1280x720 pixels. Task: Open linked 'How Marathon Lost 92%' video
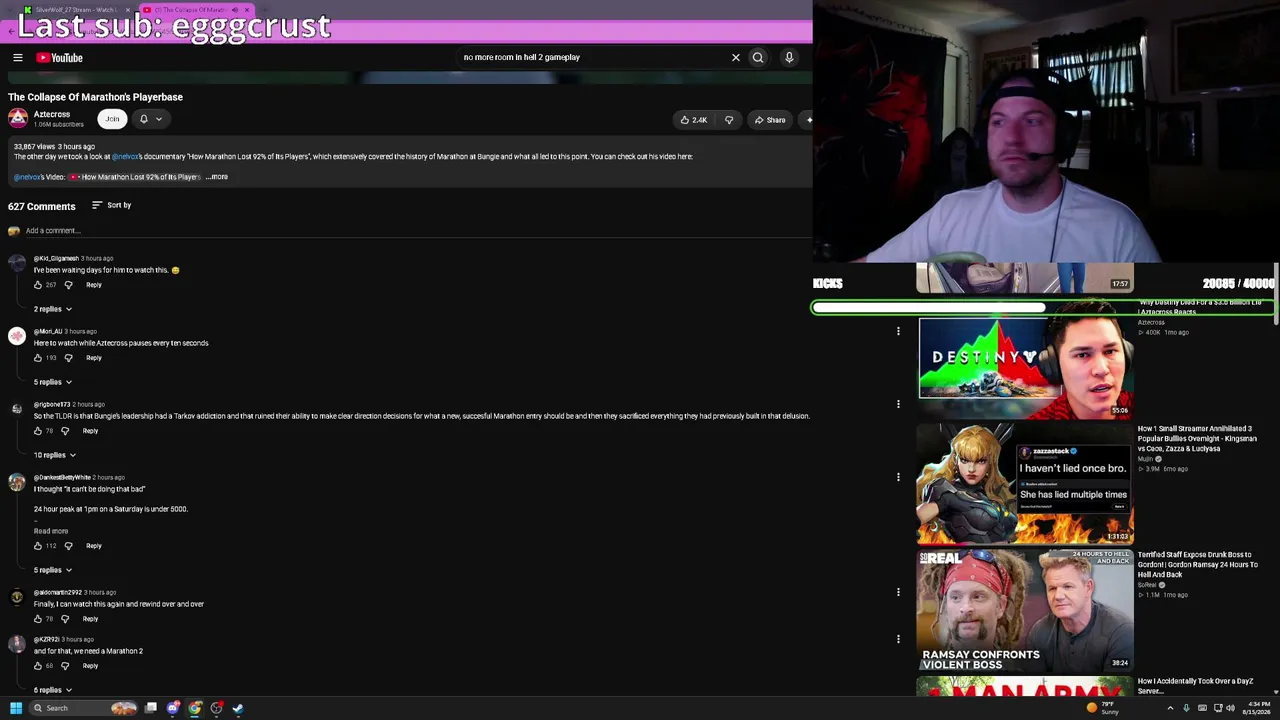coord(135,177)
